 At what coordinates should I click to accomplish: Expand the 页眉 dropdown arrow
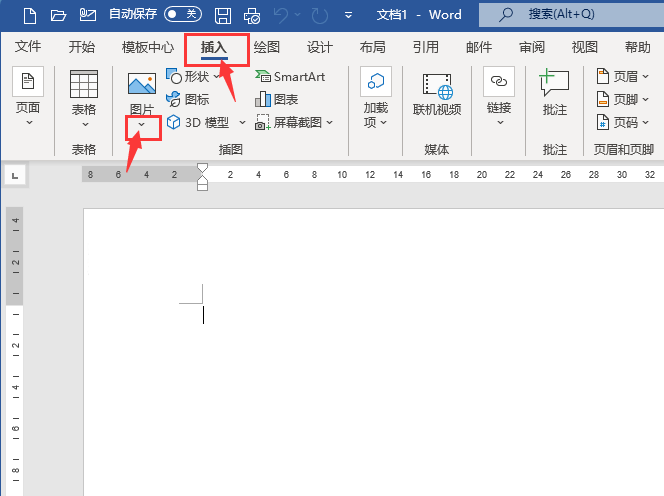pos(645,77)
